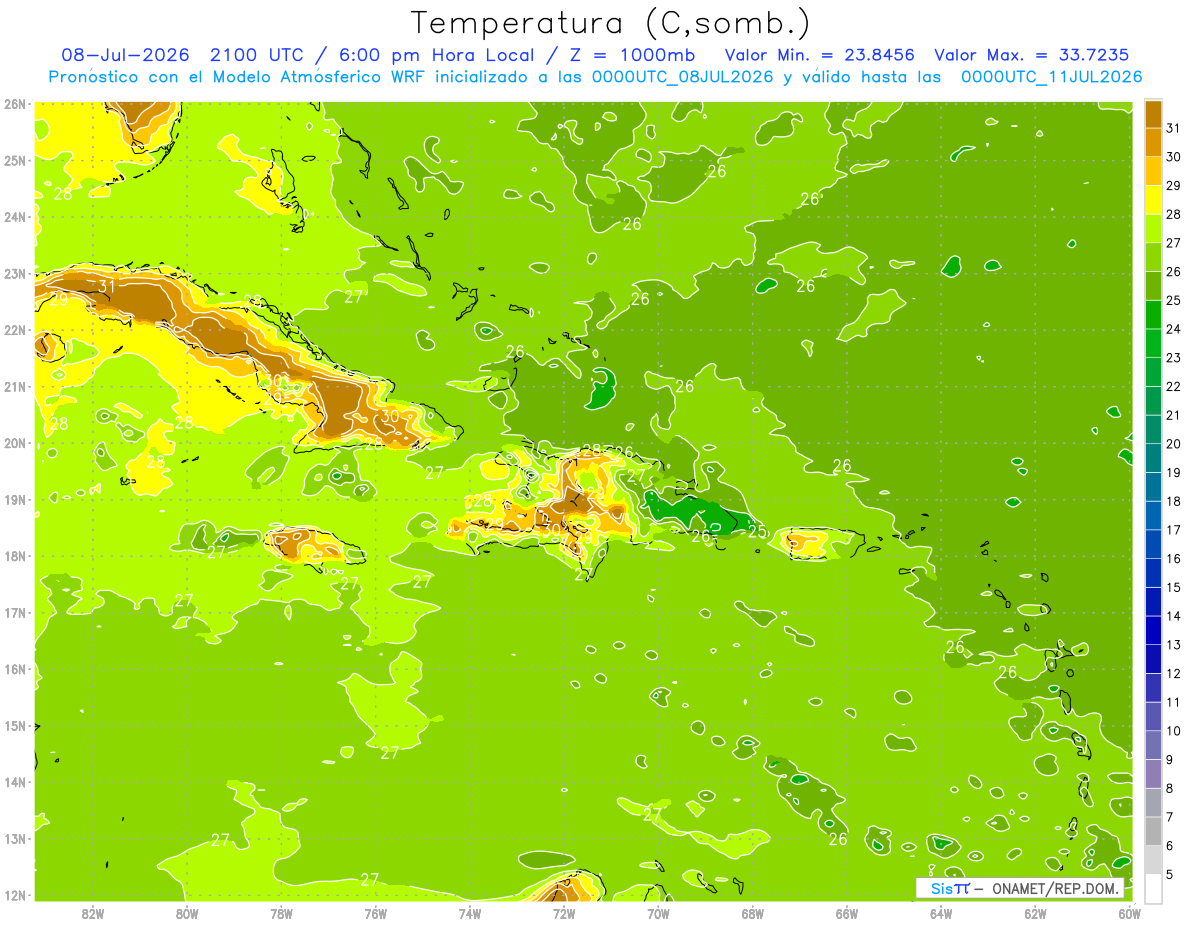Select valid-until text '0000UTC_11JUL2026'
This screenshot has width=1200, height=927.
1051,77
